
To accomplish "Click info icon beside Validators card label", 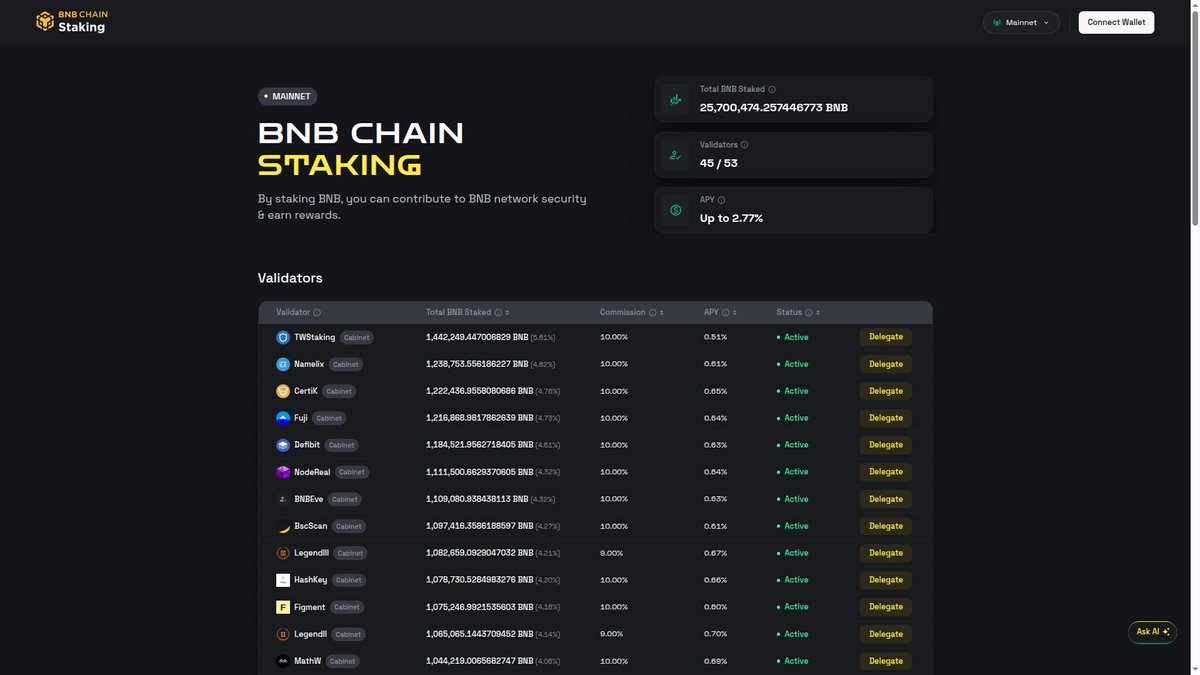I will pos(745,145).
